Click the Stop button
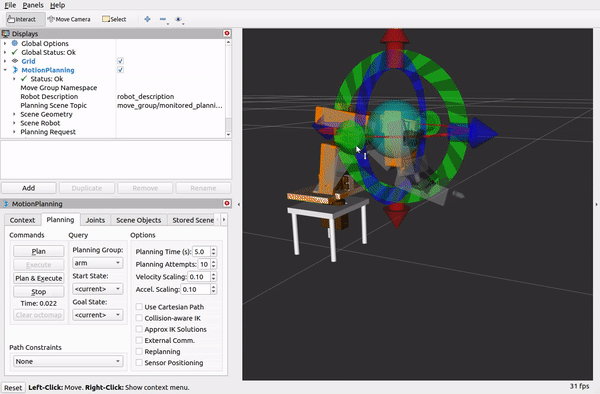This screenshot has width=600, height=394. pyautogui.click(x=39, y=291)
